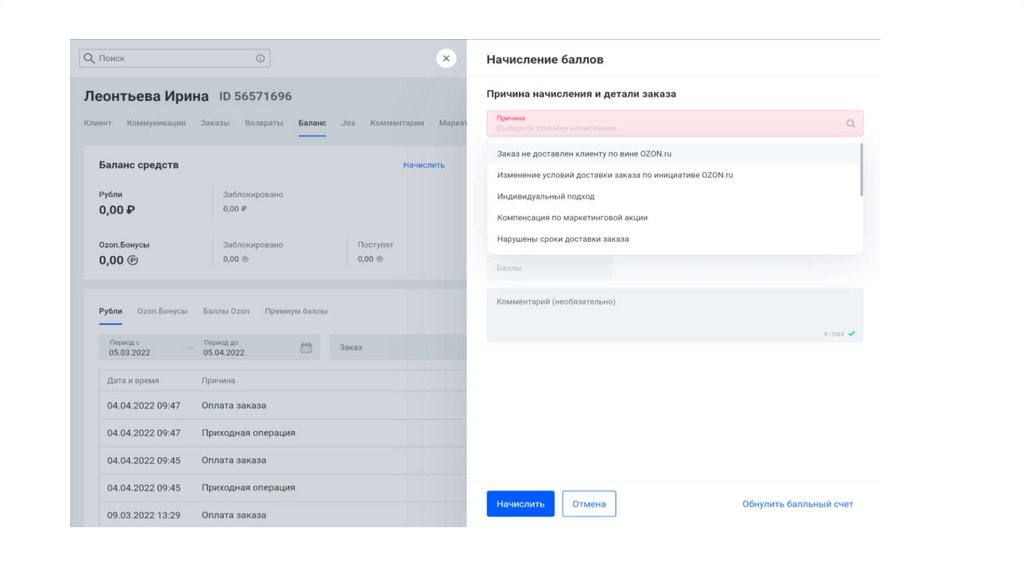This screenshot has height=574, width=1024.
Task: Click the search magnifier icon in Поиск field
Action: point(89,58)
